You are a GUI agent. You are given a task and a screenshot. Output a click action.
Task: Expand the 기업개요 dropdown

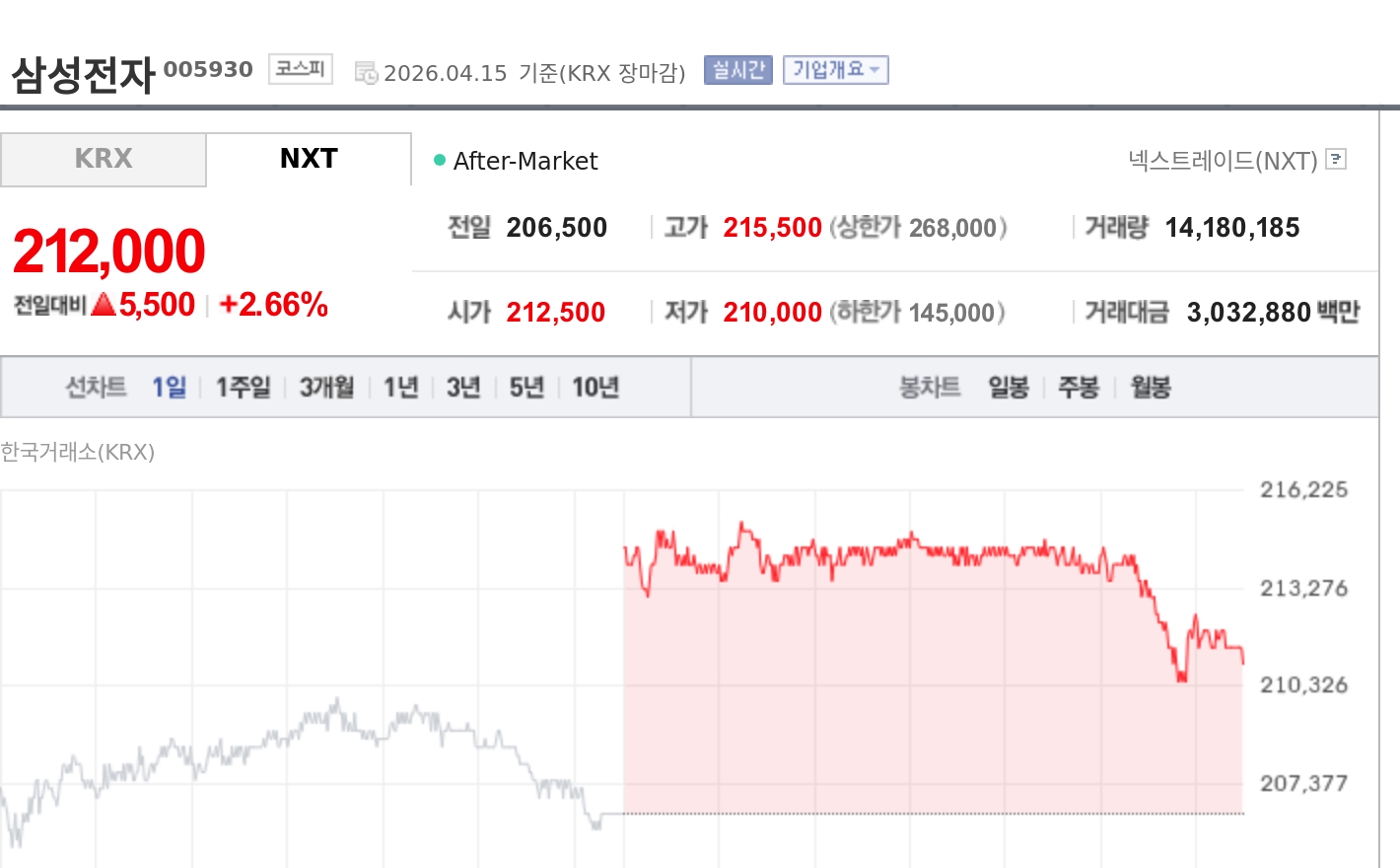[835, 68]
